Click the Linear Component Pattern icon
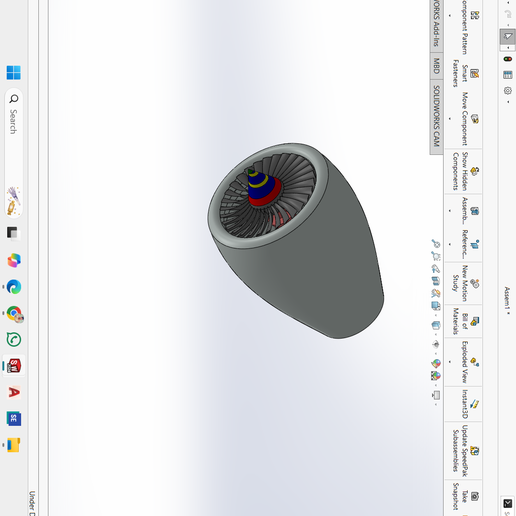This screenshot has width=516, height=516. tap(475, 15)
